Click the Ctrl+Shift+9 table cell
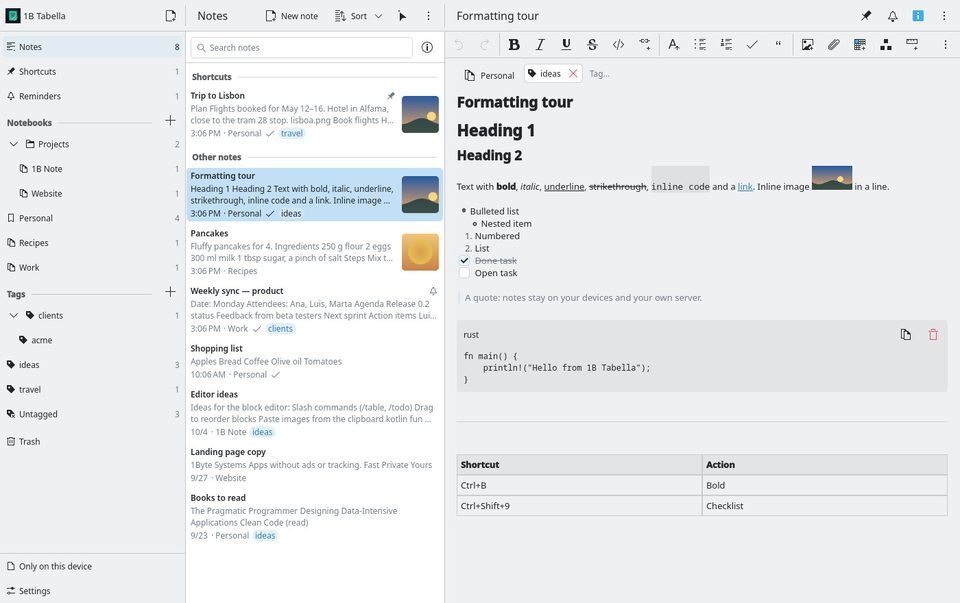 (579, 506)
